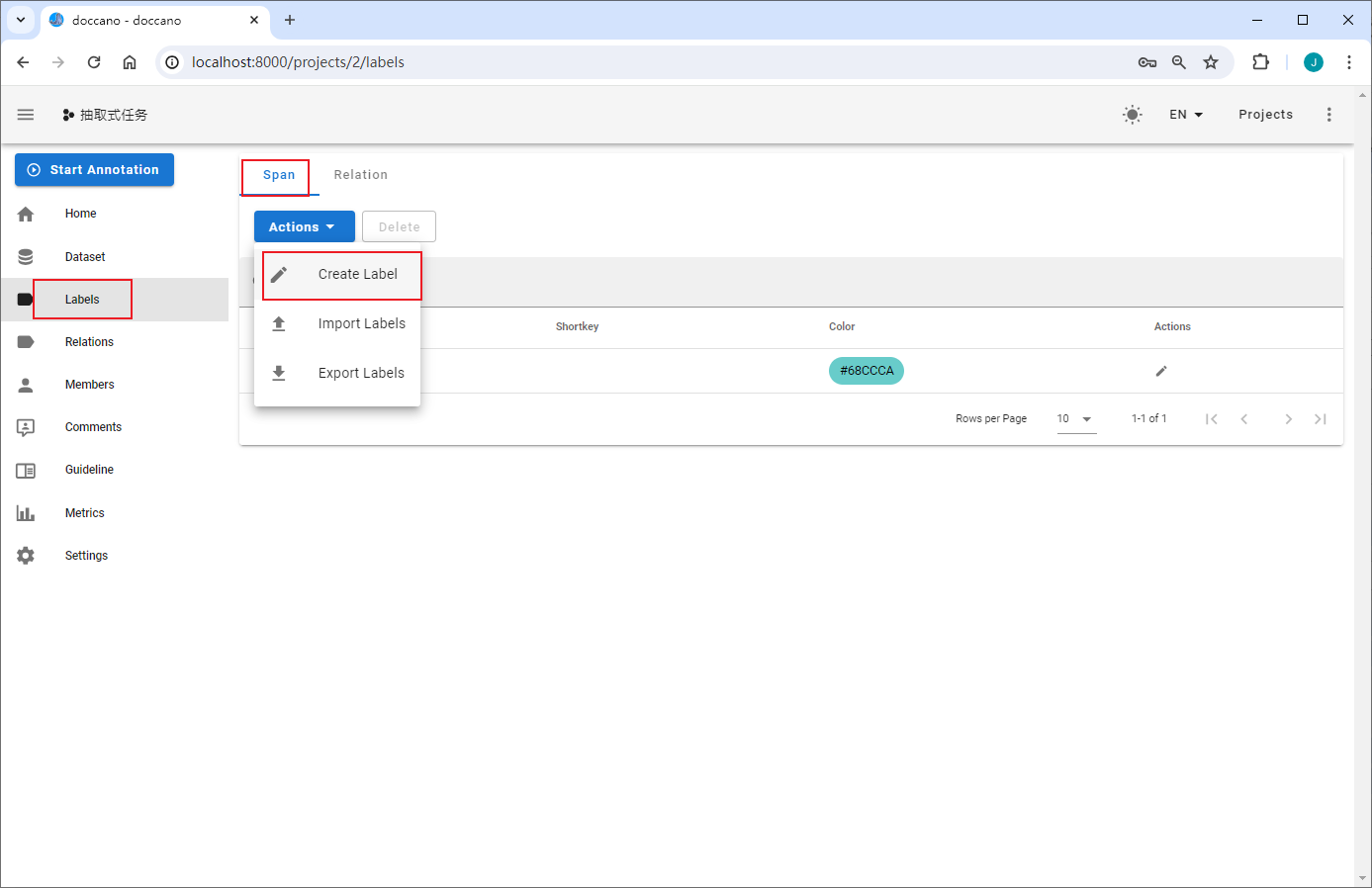
Task: Edit the label using the pencil icon
Action: coord(1160,371)
